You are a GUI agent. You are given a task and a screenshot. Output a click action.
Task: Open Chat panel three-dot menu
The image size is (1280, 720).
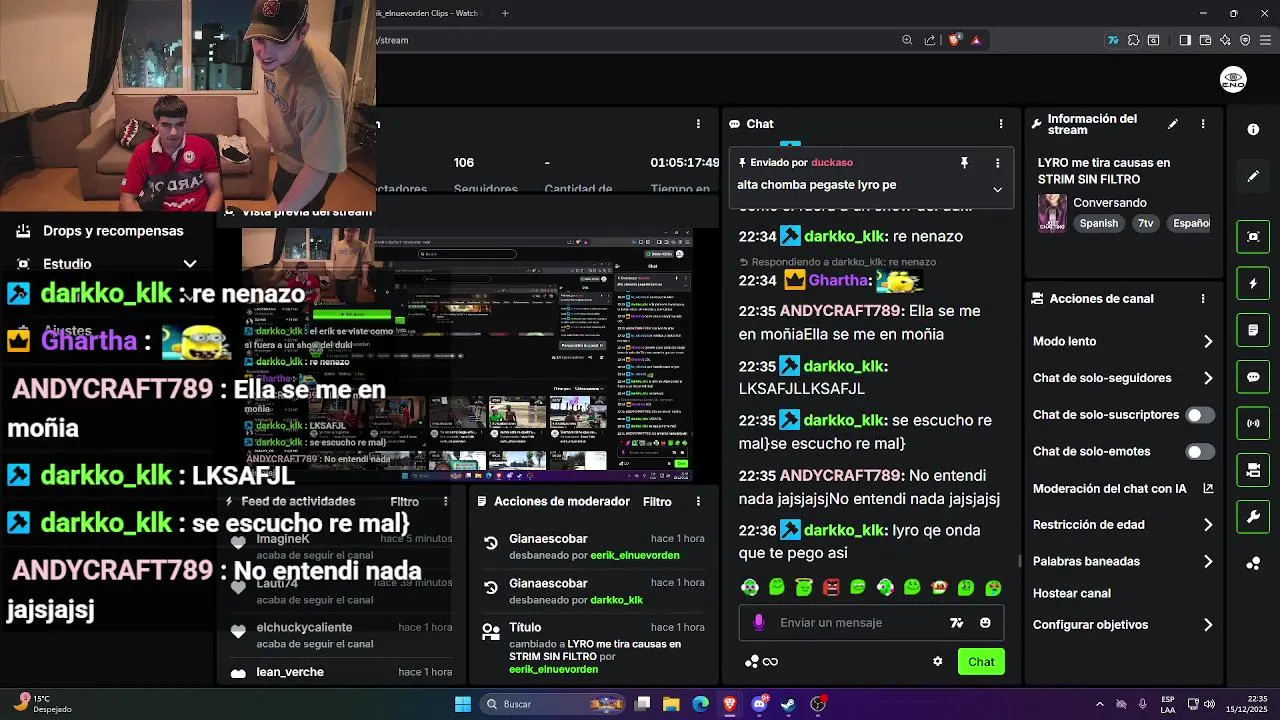(x=1001, y=124)
